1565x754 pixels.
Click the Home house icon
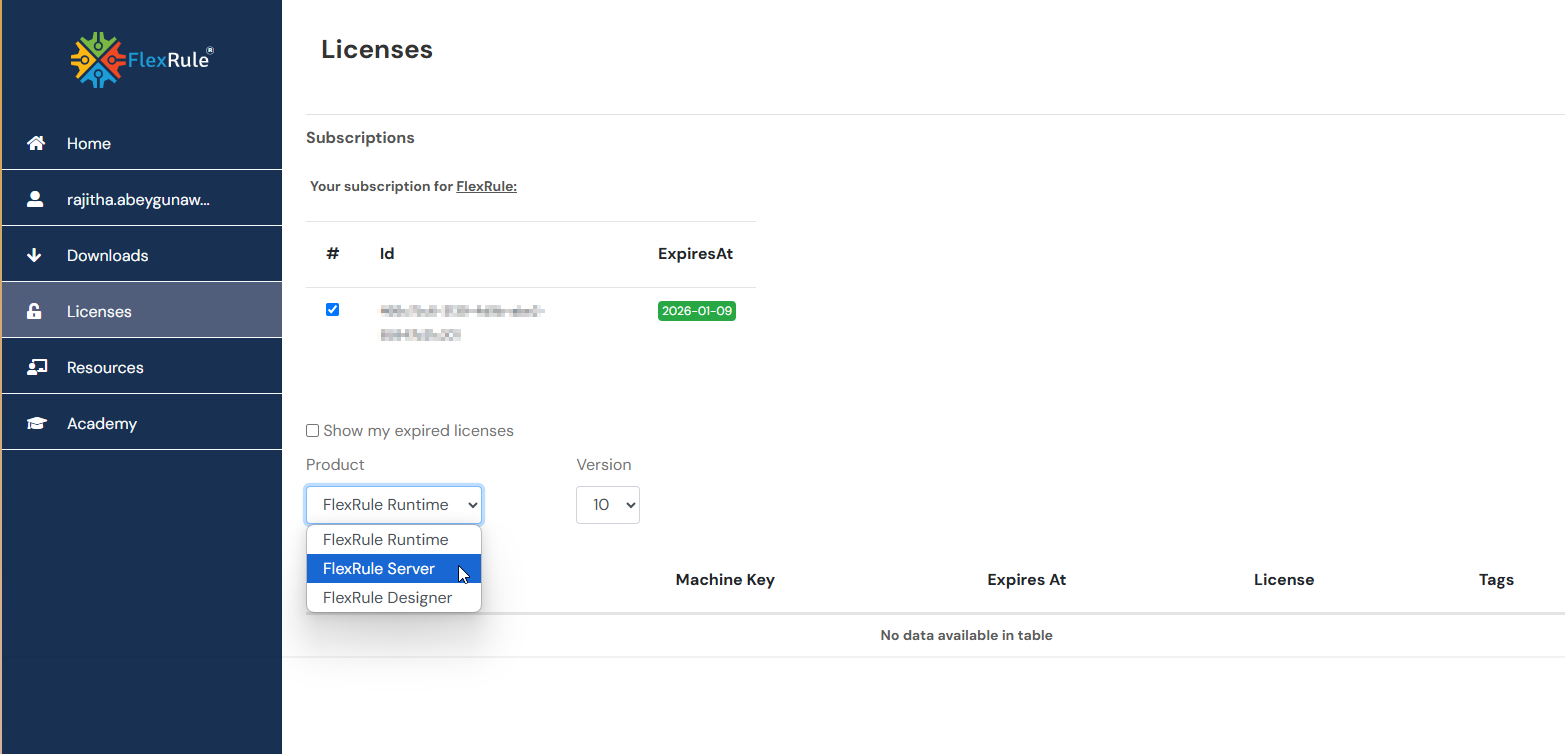36,143
